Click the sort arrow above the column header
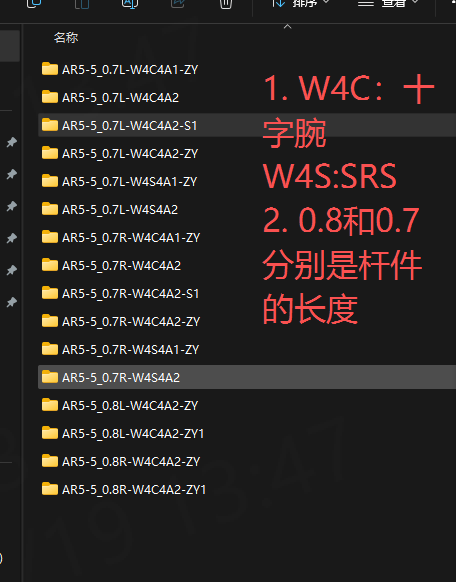Screen dimensions: 456x582 tap(287, 27)
